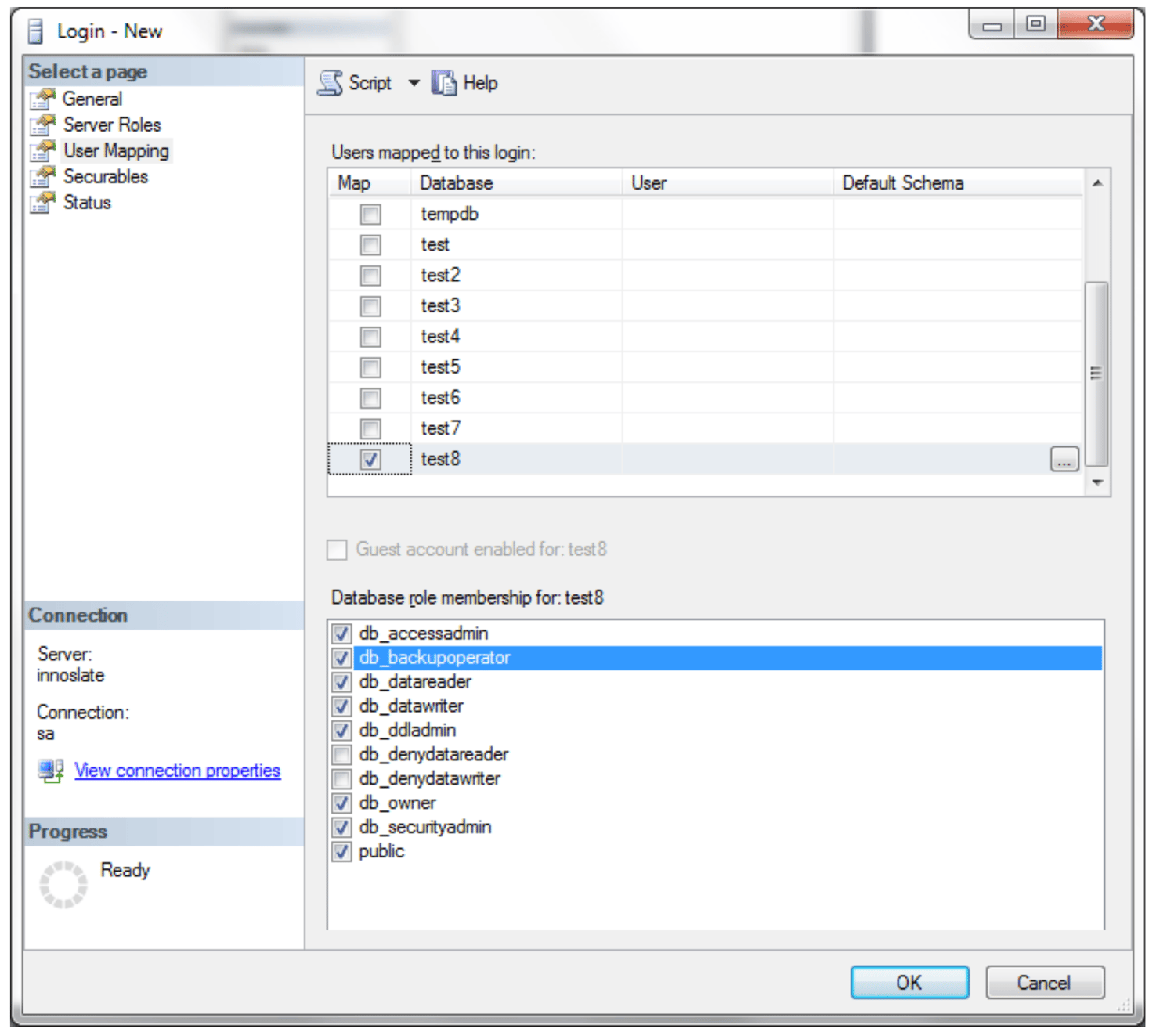Image resolution: width=1156 pixels, height=1036 pixels.
Task: Click the ellipsis button for test8 schema
Action: [x=1064, y=459]
